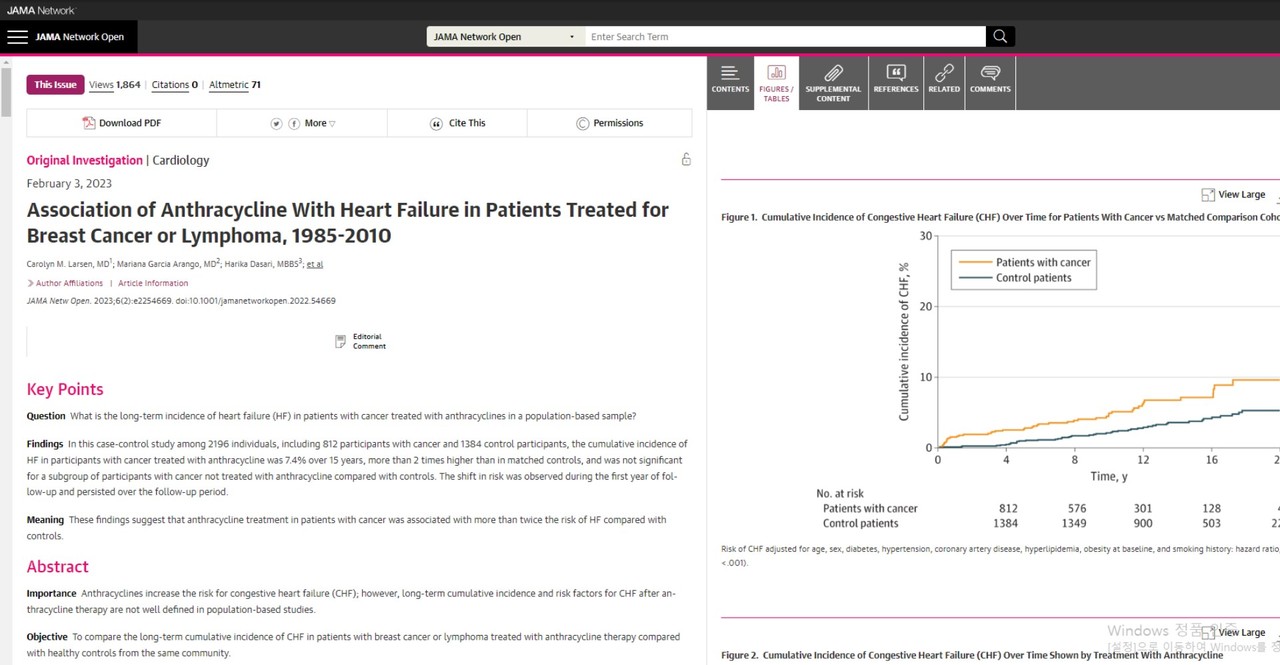The height and width of the screenshot is (665, 1280).
Task: Click the open access lock icon
Action: [x=686, y=160]
